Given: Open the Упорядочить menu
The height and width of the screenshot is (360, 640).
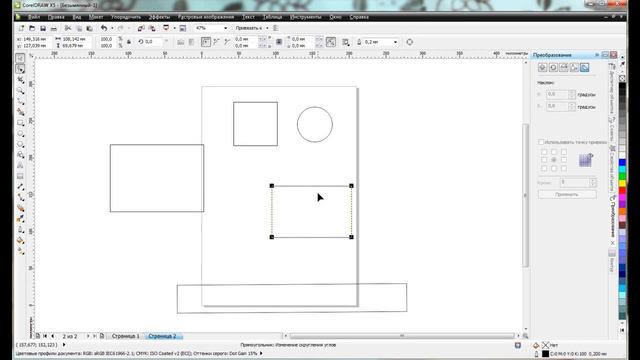Looking at the screenshot, I should [126, 17].
